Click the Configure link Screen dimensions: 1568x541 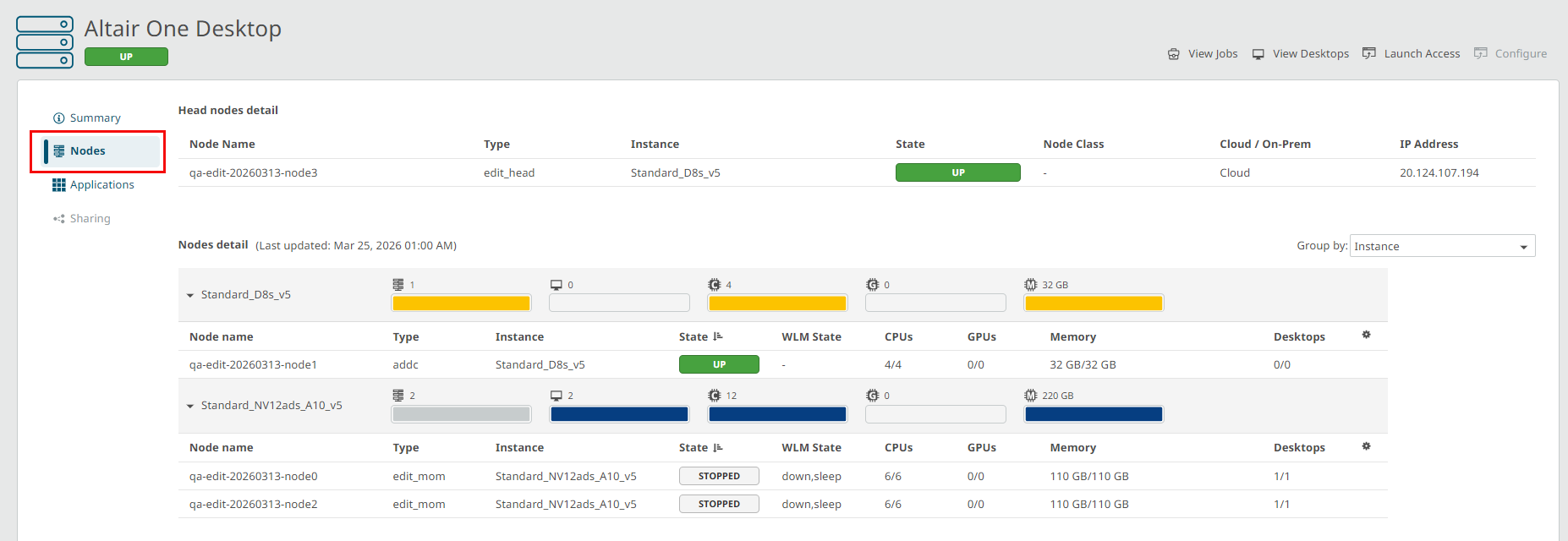click(x=1520, y=54)
